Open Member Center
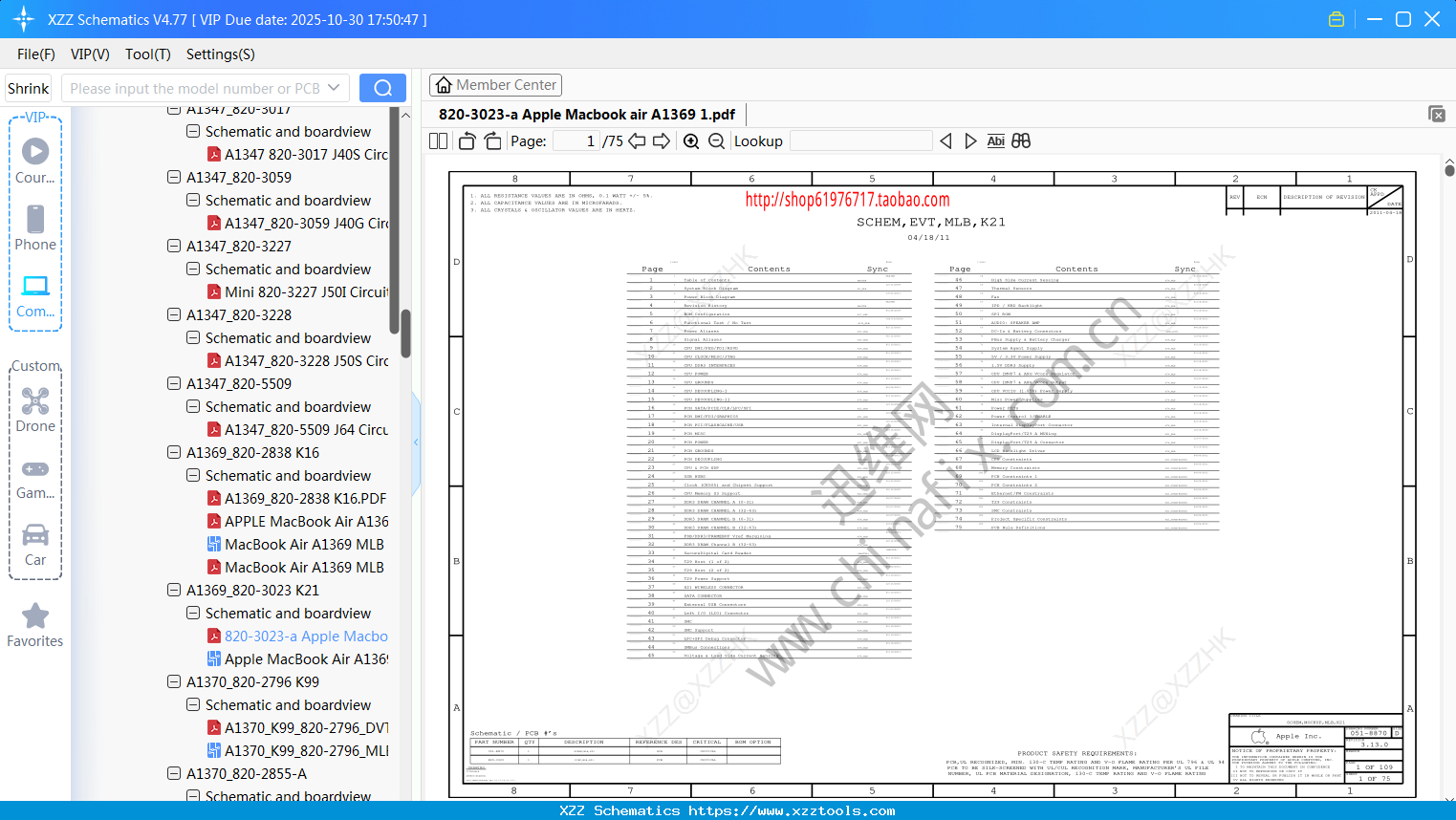 click(495, 85)
